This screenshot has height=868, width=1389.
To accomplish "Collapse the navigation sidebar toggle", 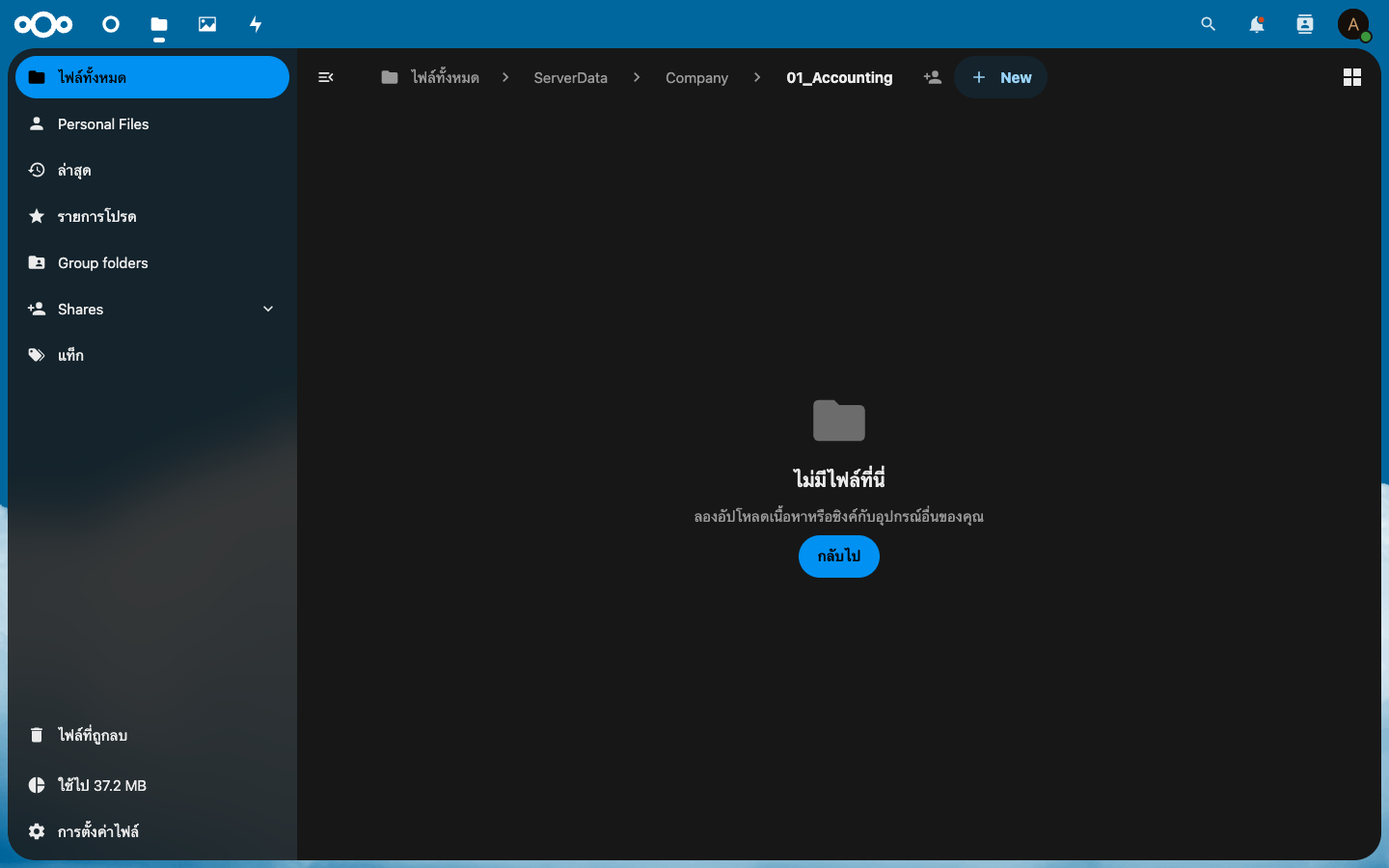I will (x=326, y=77).
